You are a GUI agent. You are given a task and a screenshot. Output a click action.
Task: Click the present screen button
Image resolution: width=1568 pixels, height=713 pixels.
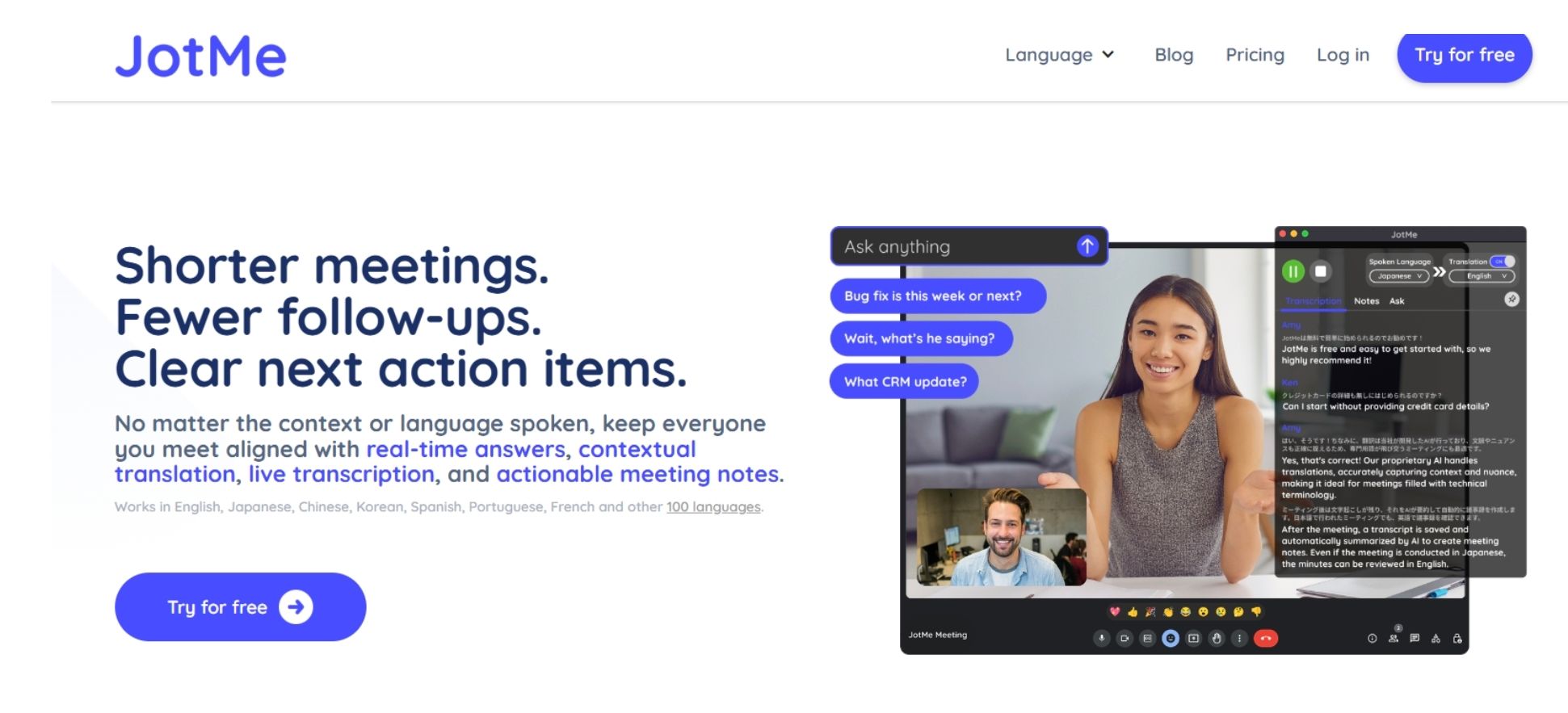coord(1193,638)
